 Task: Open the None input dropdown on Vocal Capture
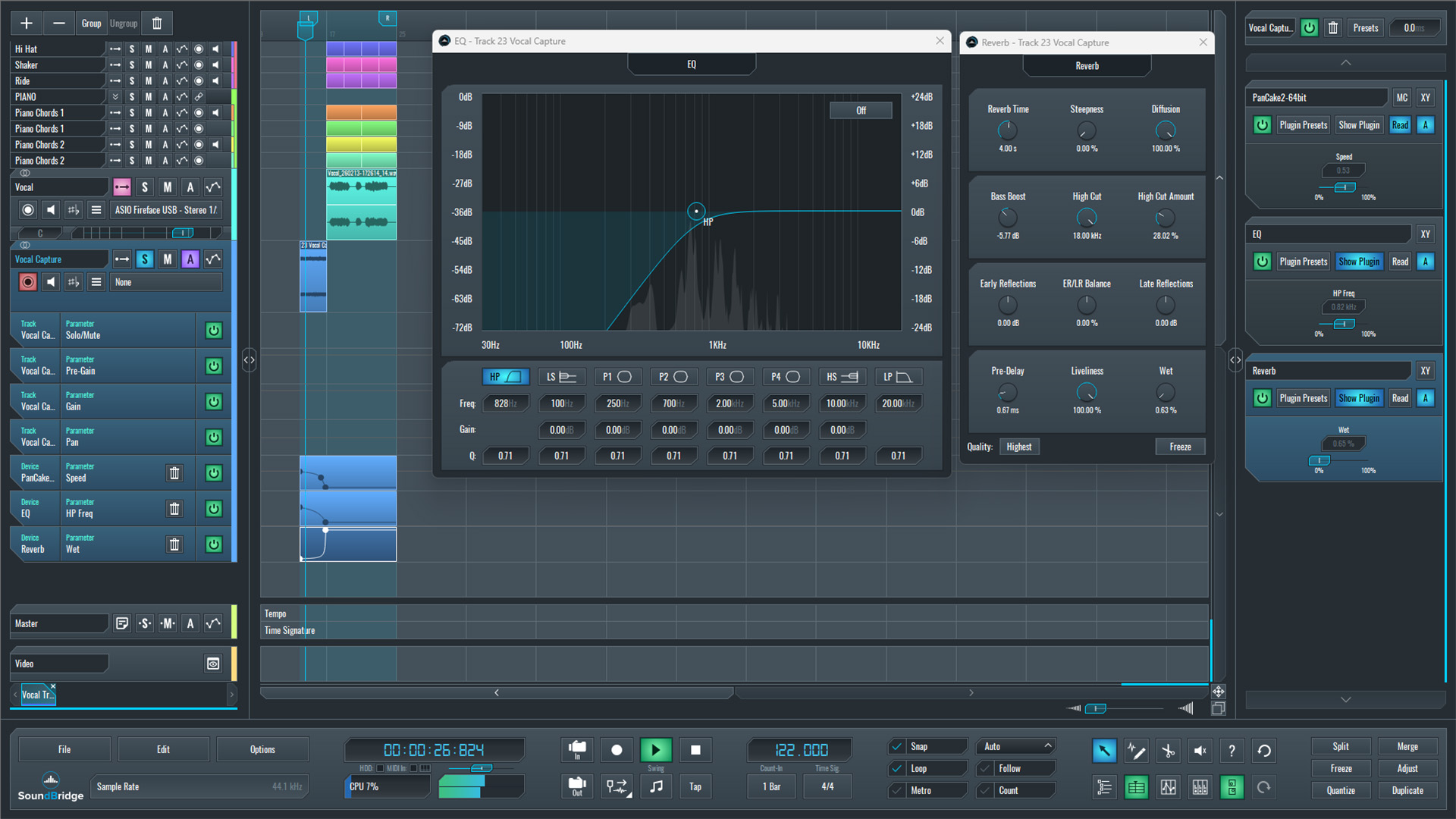pos(167,282)
